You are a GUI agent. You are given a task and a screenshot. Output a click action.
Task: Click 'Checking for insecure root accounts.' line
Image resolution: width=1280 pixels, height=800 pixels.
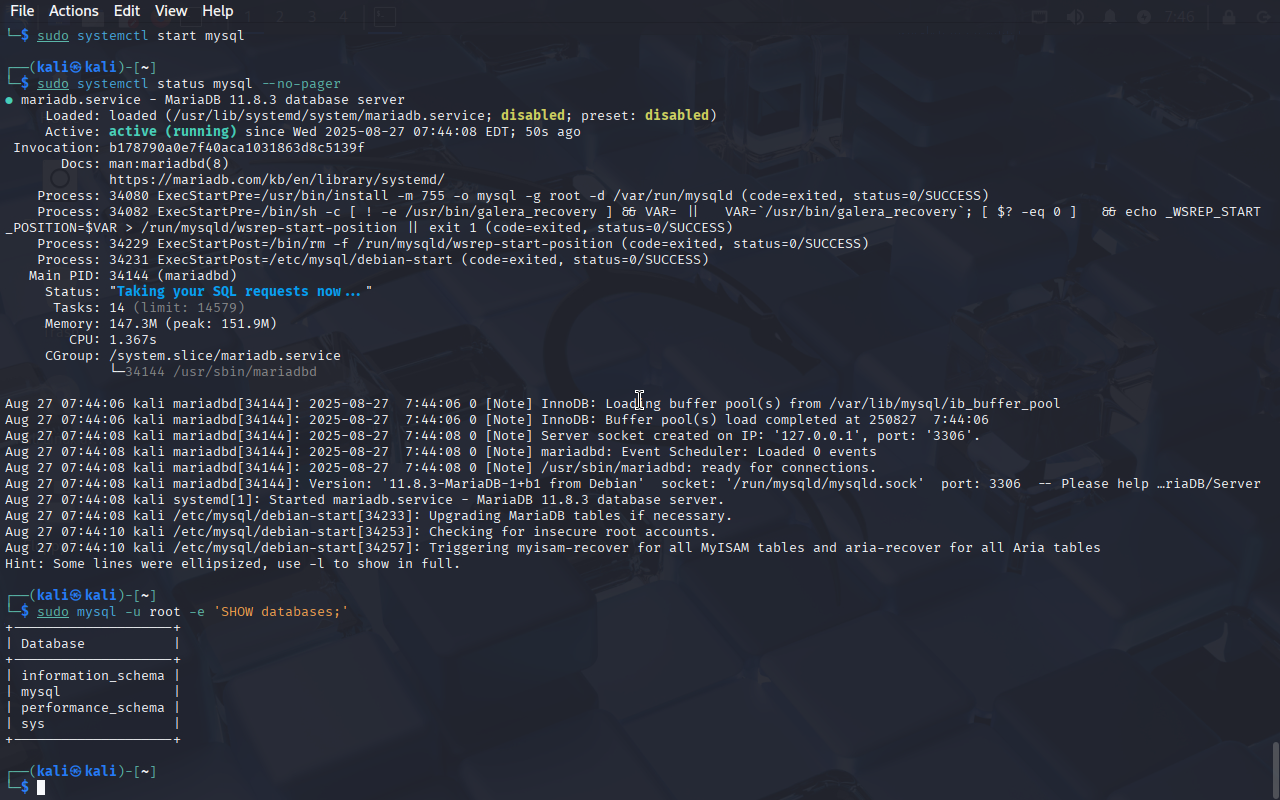click(361, 532)
